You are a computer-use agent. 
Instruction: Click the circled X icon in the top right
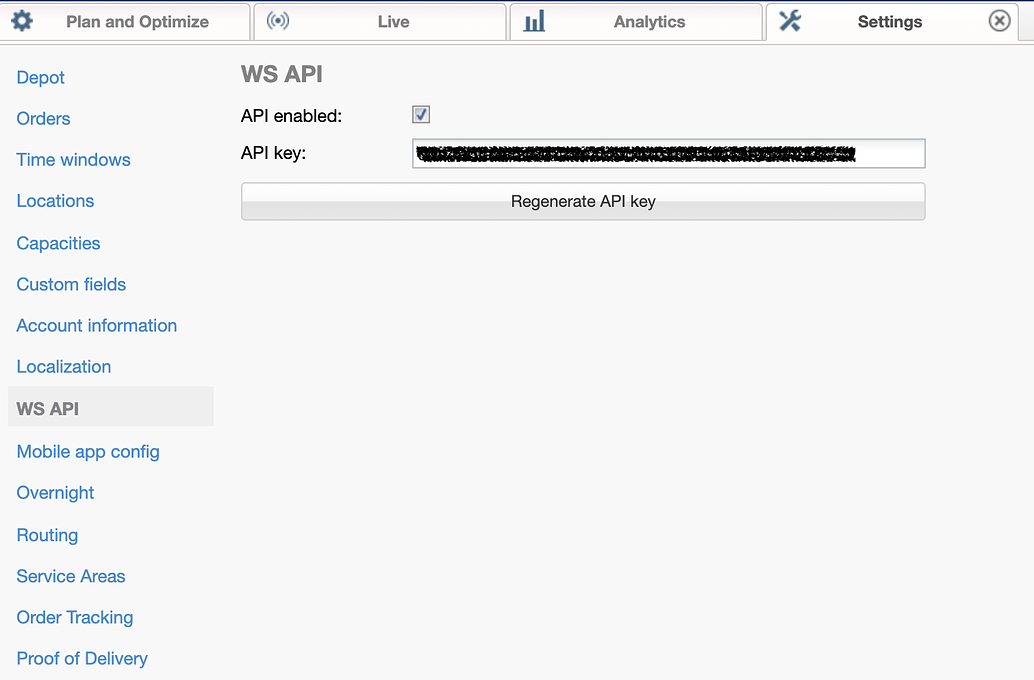999,20
